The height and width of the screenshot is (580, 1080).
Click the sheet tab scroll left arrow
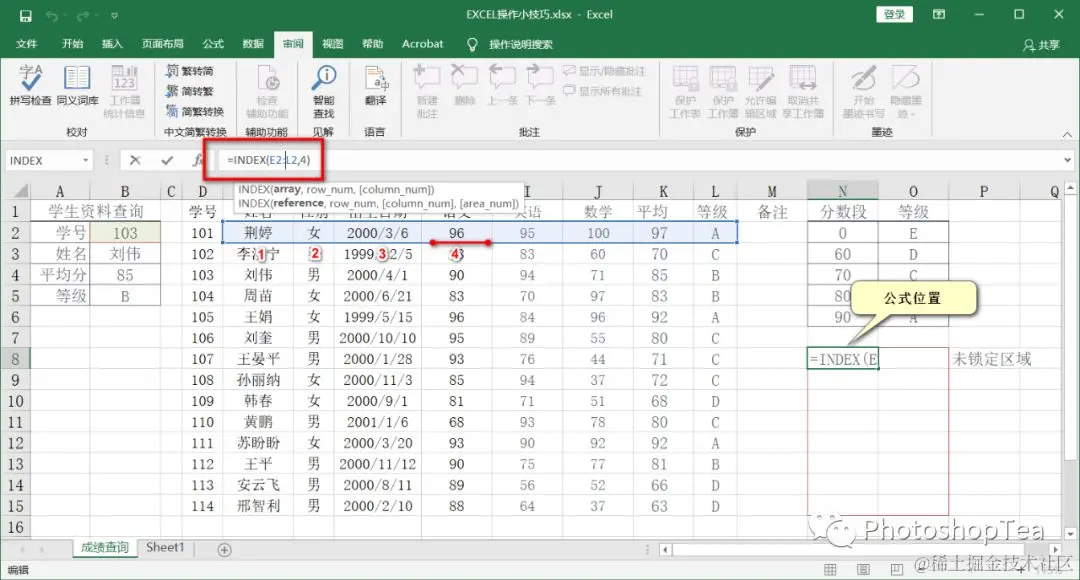pyautogui.click(x=23, y=550)
